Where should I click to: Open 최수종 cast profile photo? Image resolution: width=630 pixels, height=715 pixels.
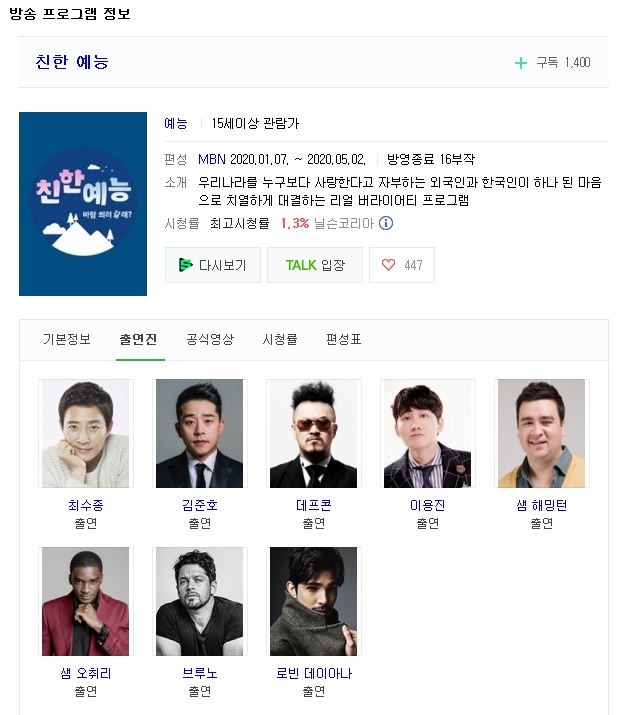pyautogui.click(x=86, y=433)
